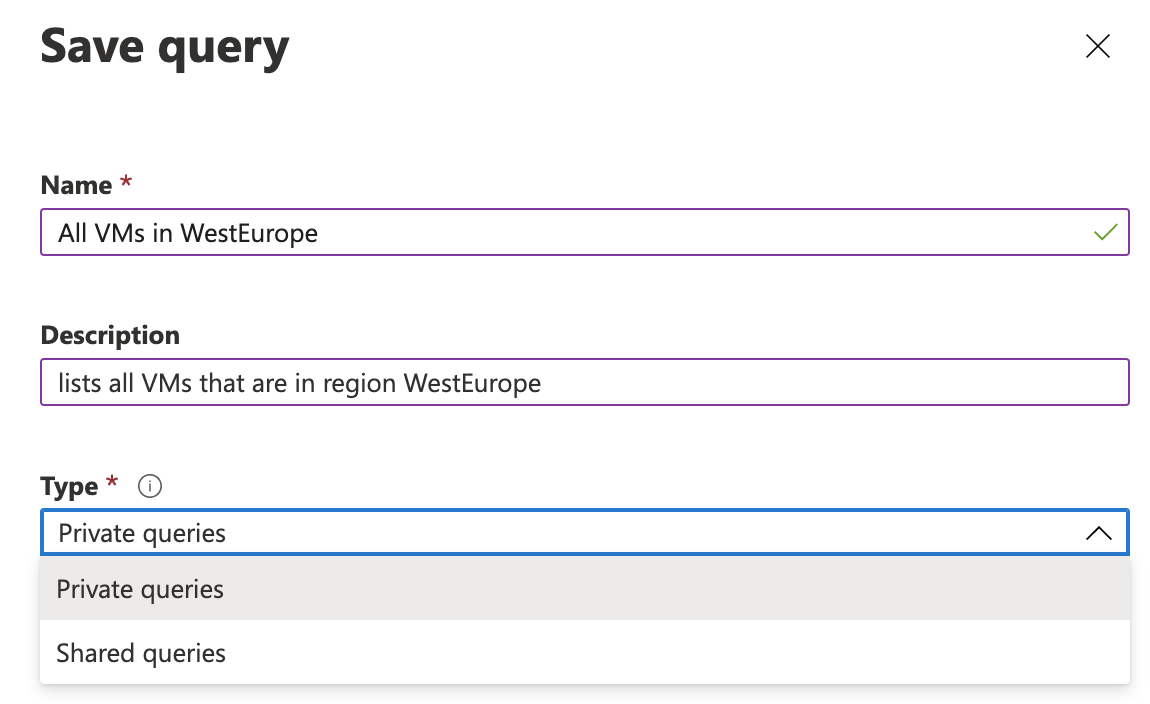1150x704 pixels.
Task: Select the Shared queries option
Action: click(x=585, y=653)
